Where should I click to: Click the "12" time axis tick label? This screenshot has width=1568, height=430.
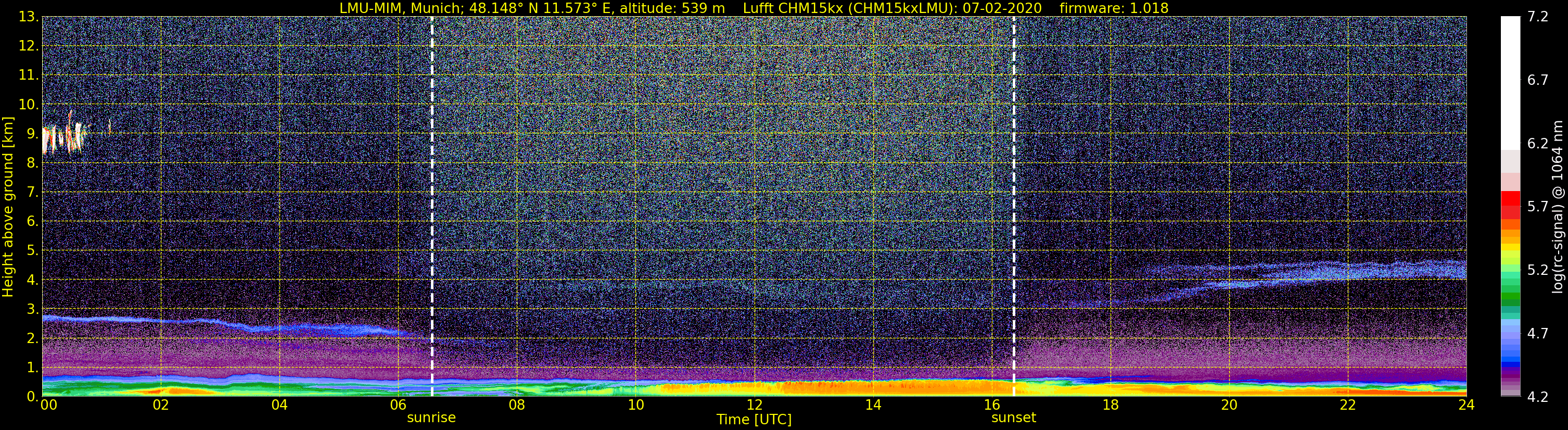[x=754, y=405]
